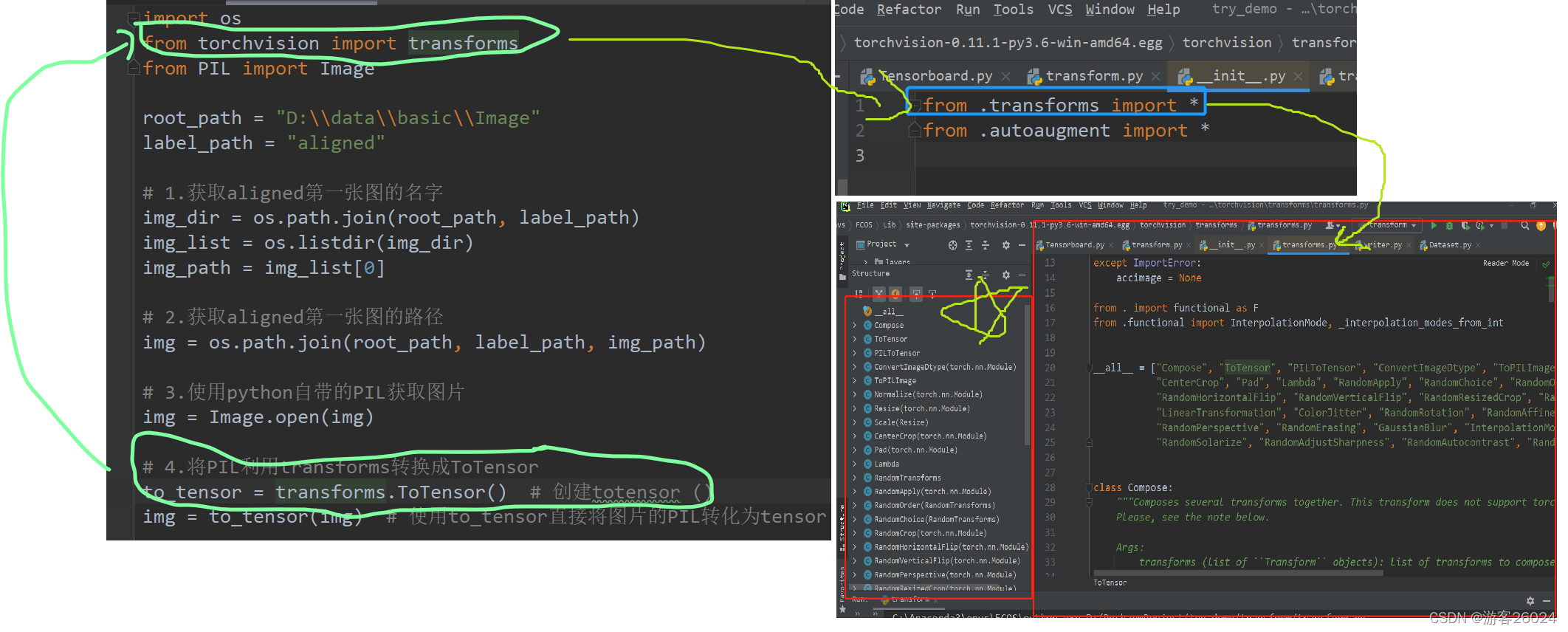Open the transform run configuration dropdown
Viewport: 1568px width, 632px height.
(1388, 225)
